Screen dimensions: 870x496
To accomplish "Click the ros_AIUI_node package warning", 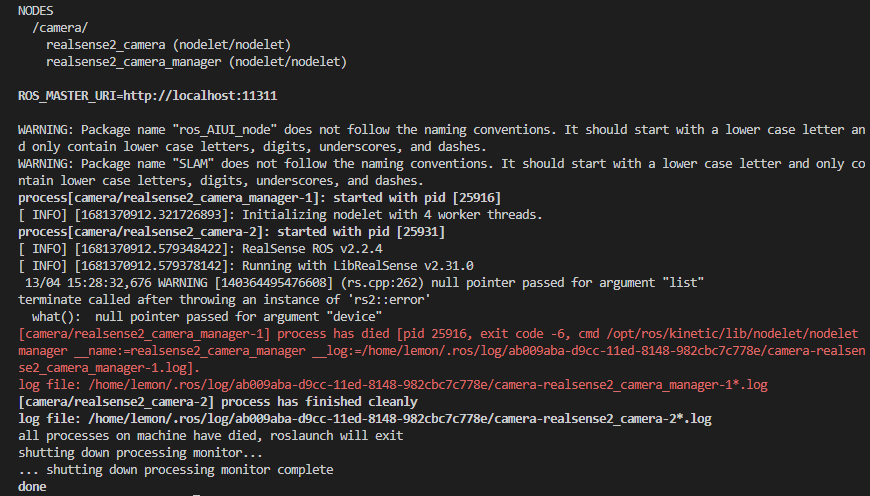I will (x=442, y=138).
